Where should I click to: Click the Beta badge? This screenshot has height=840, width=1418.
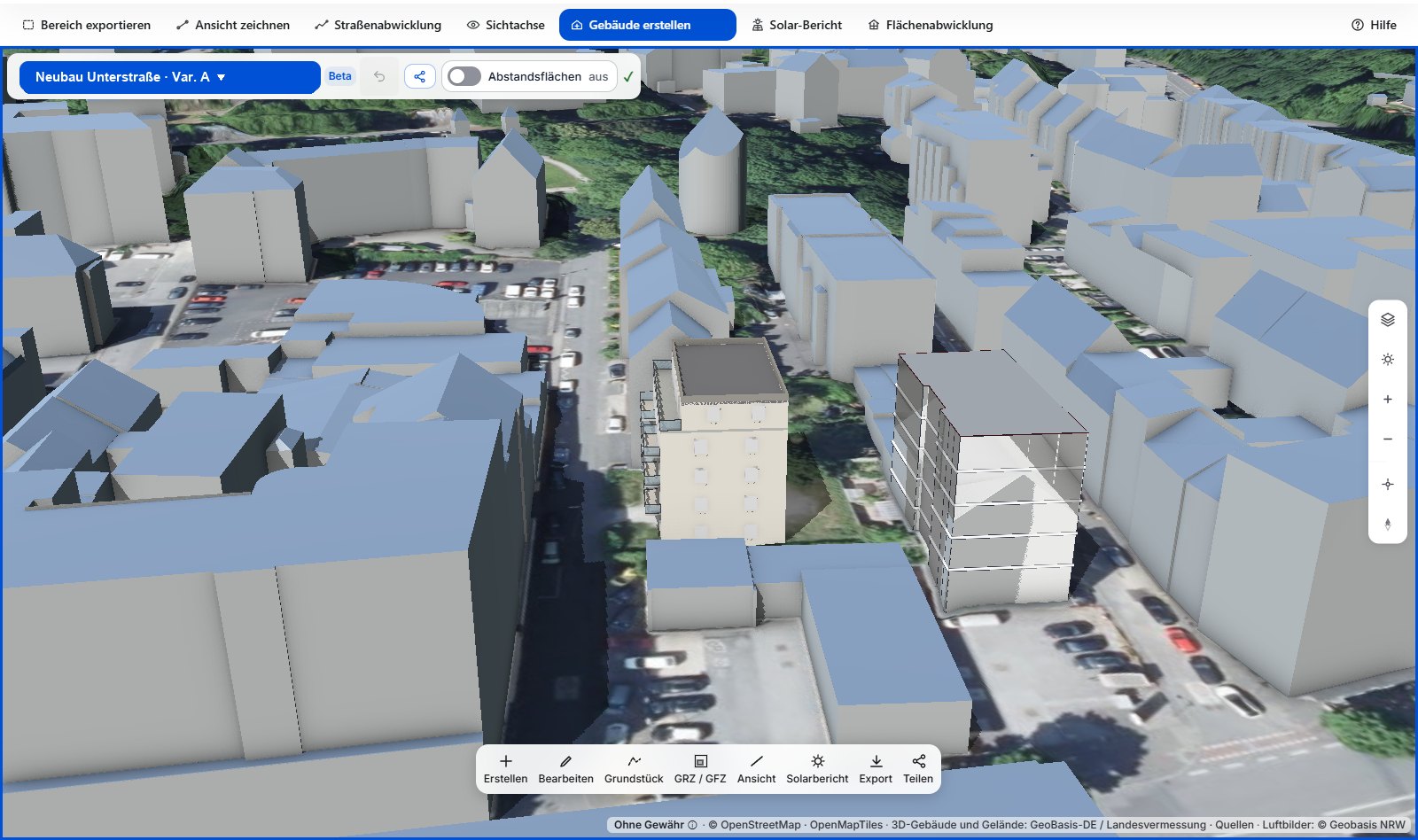pyautogui.click(x=340, y=76)
